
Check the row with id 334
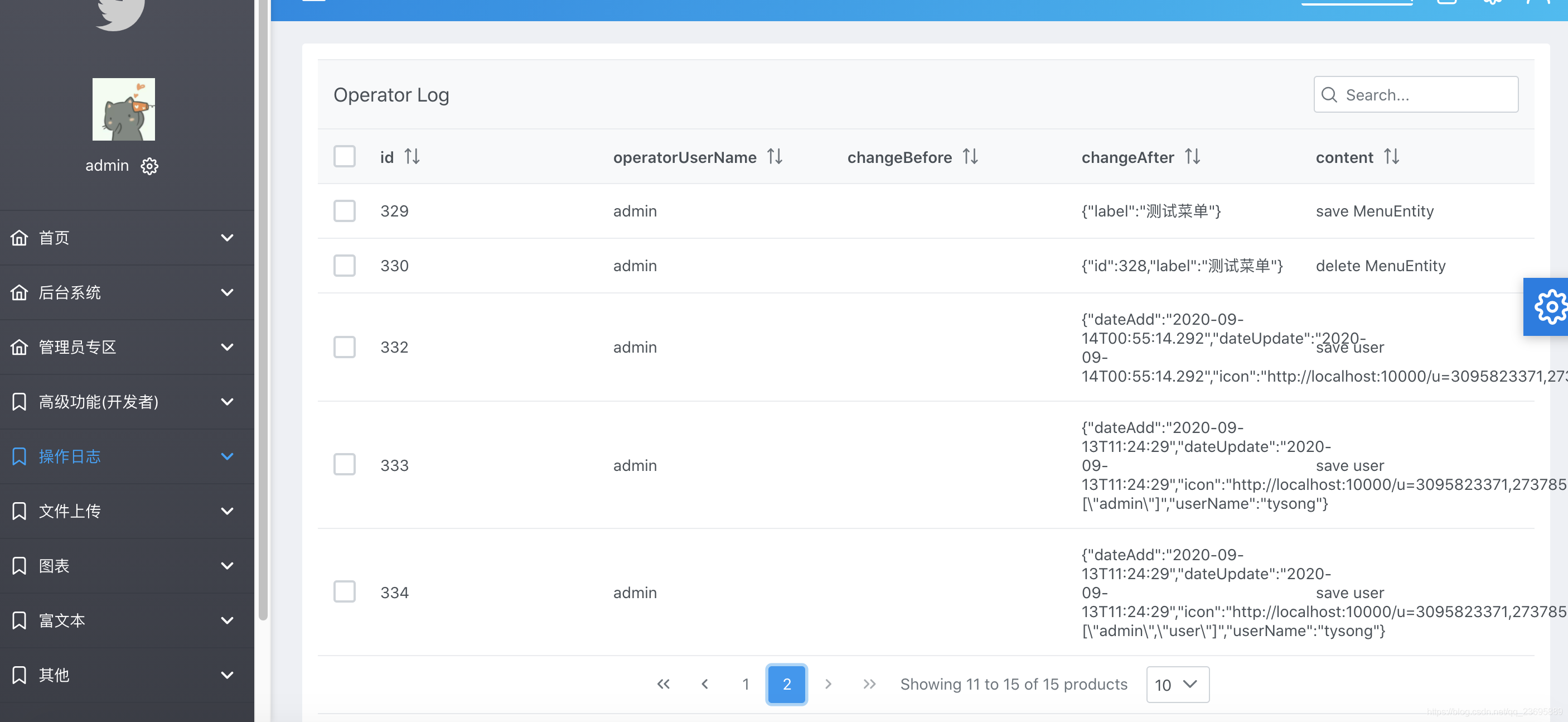point(345,592)
